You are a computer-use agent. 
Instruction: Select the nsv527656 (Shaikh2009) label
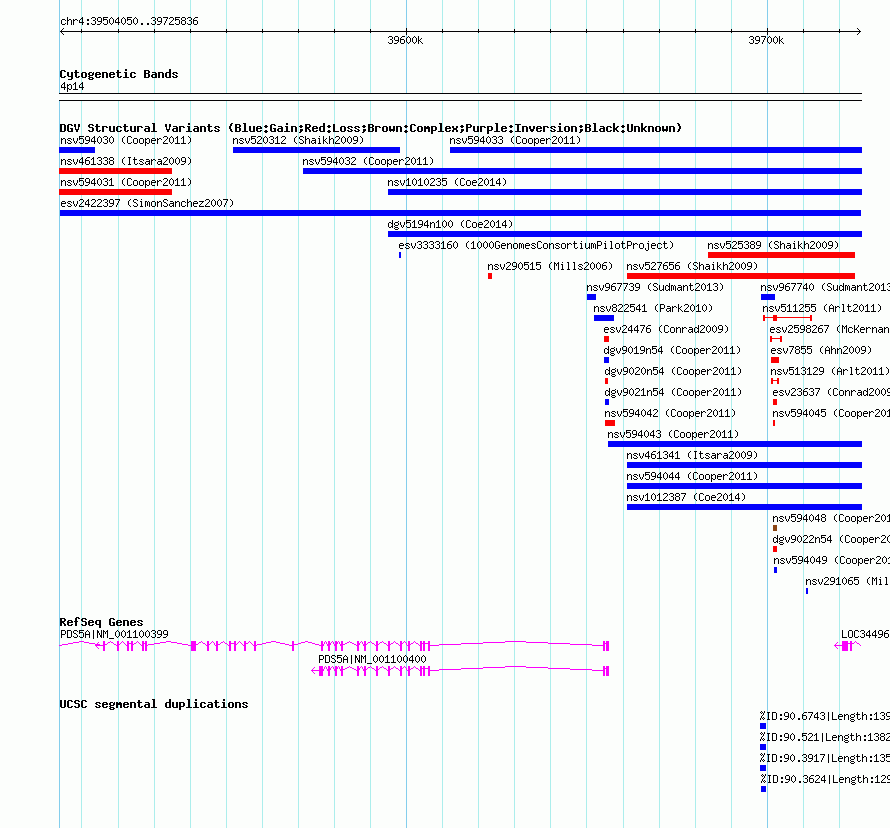click(692, 266)
